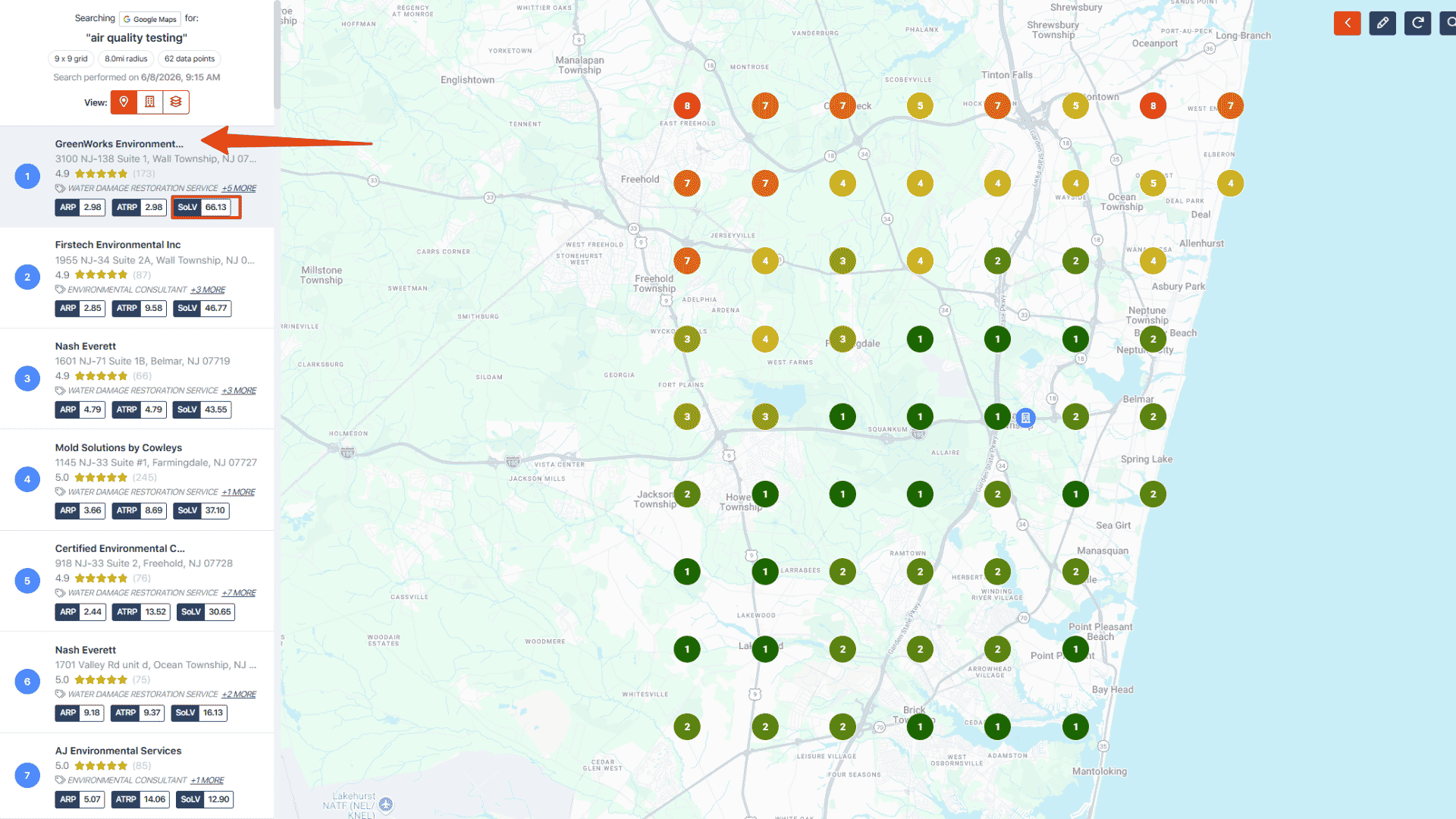Expand GreenWorks +5 MORE categories
Screen dimensions: 1456x819
click(239, 188)
